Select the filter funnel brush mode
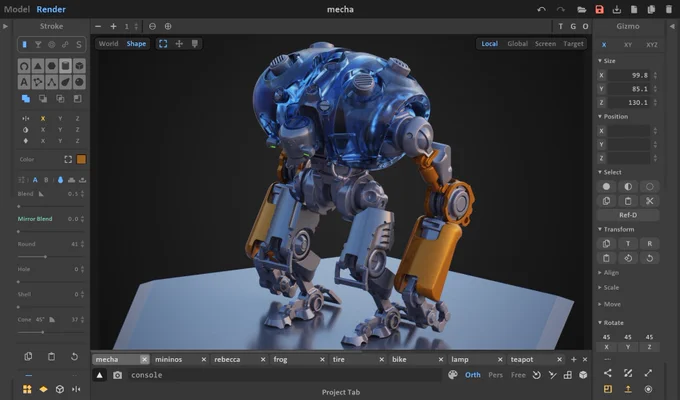This screenshot has width=680, height=400. [38, 44]
